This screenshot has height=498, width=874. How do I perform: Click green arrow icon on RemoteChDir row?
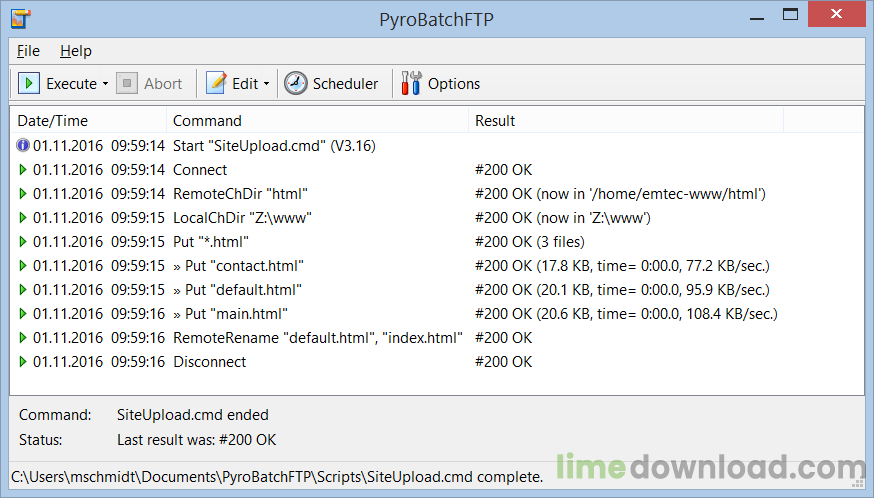coord(23,194)
